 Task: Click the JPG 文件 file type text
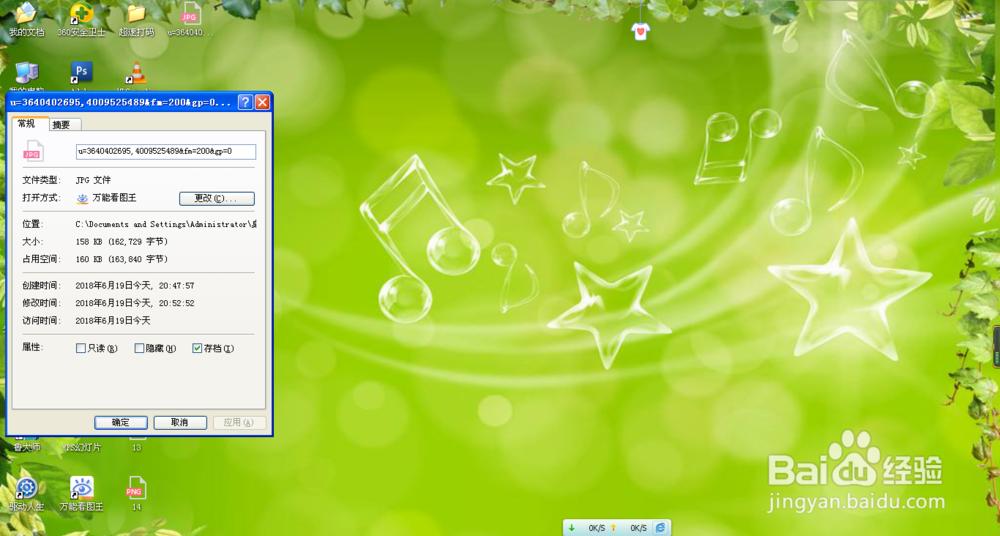[93, 180]
